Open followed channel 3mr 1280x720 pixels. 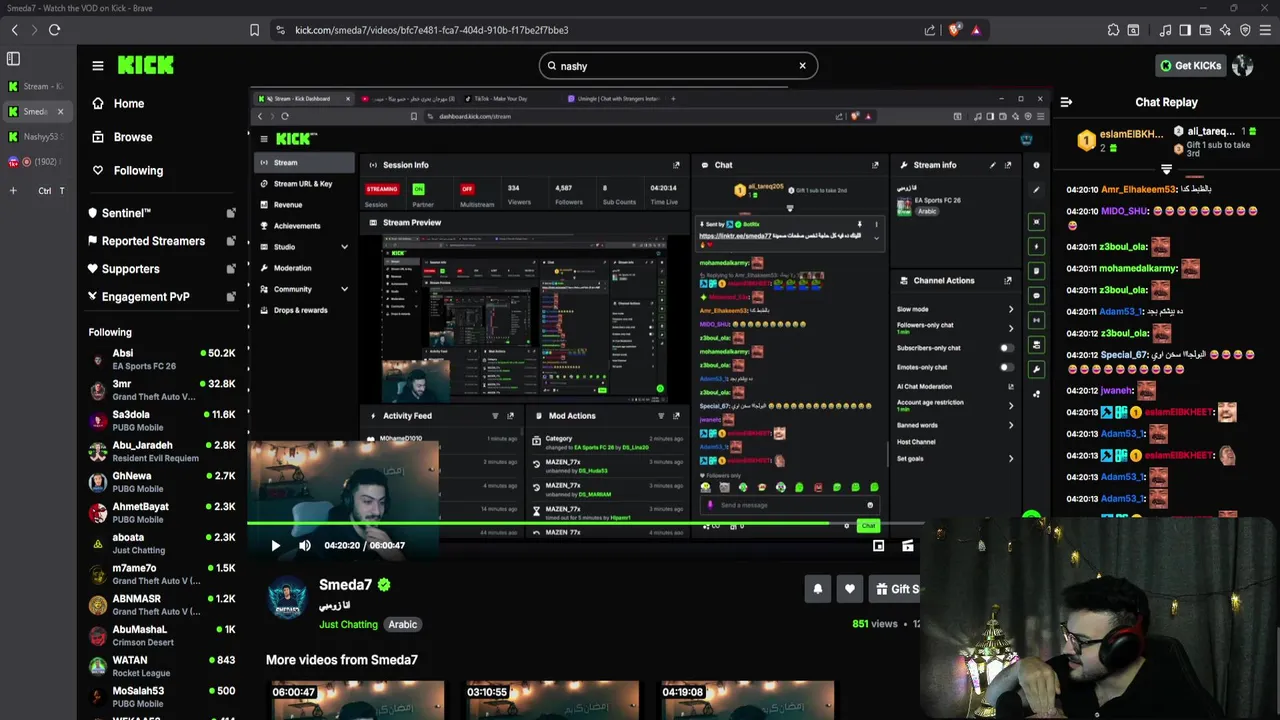(x=163, y=390)
